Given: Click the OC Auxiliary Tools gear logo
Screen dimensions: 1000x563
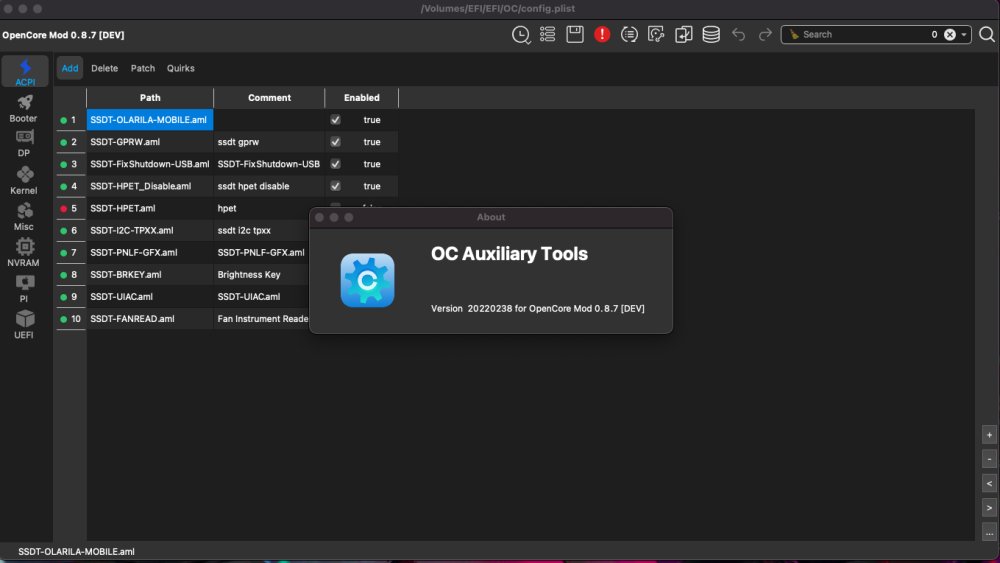Looking at the screenshot, I should (x=367, y=280).
